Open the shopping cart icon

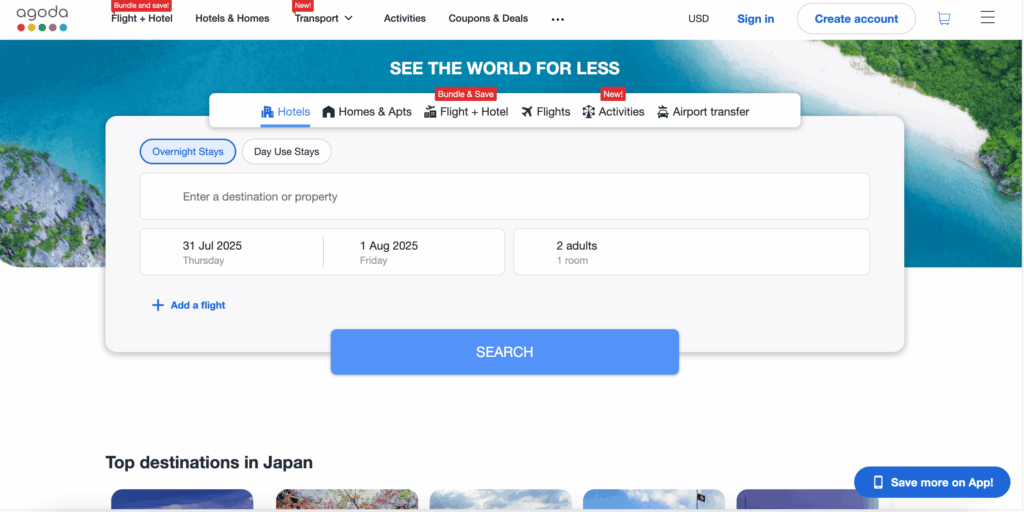[943, 18]
